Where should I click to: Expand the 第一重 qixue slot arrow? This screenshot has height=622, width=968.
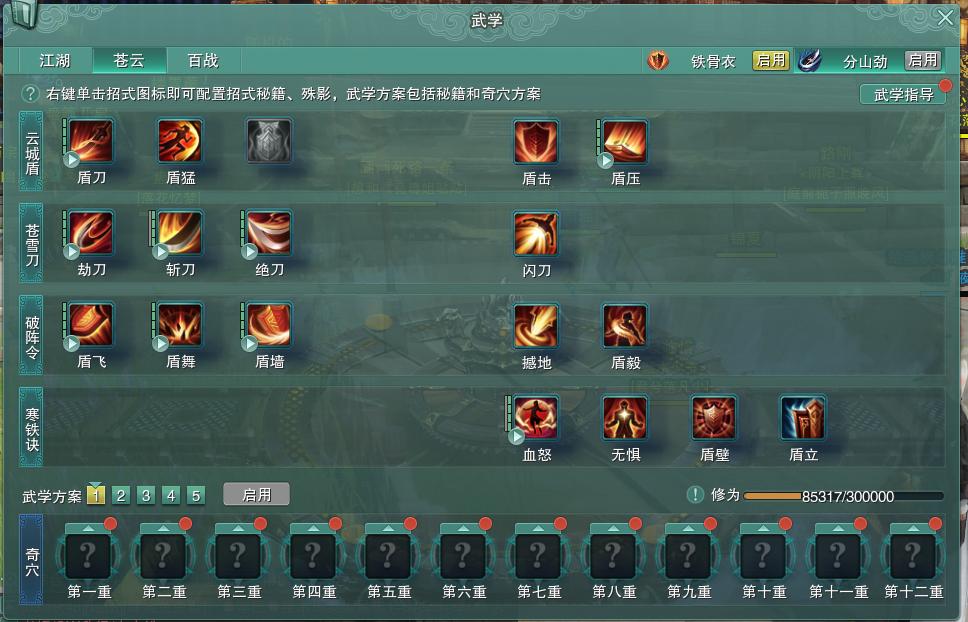[x=88, y=528]
